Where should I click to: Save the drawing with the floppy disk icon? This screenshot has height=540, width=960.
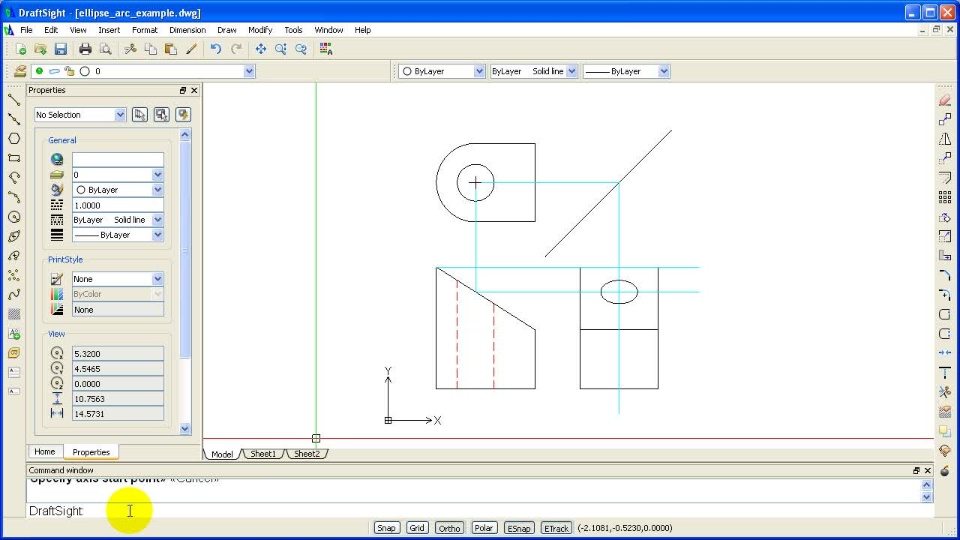[61, 49]
